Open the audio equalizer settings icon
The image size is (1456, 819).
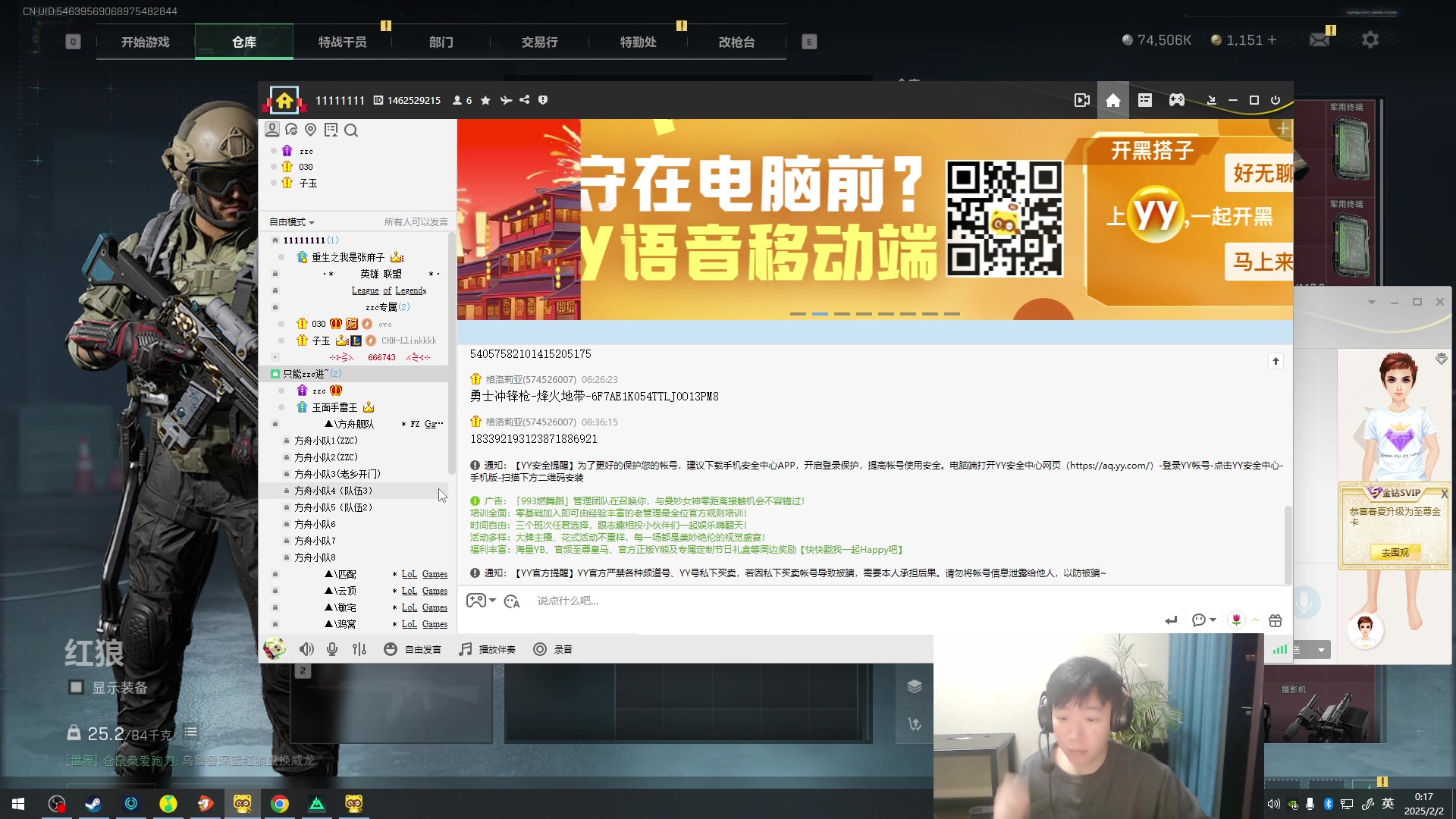click(x=359, y=649)
